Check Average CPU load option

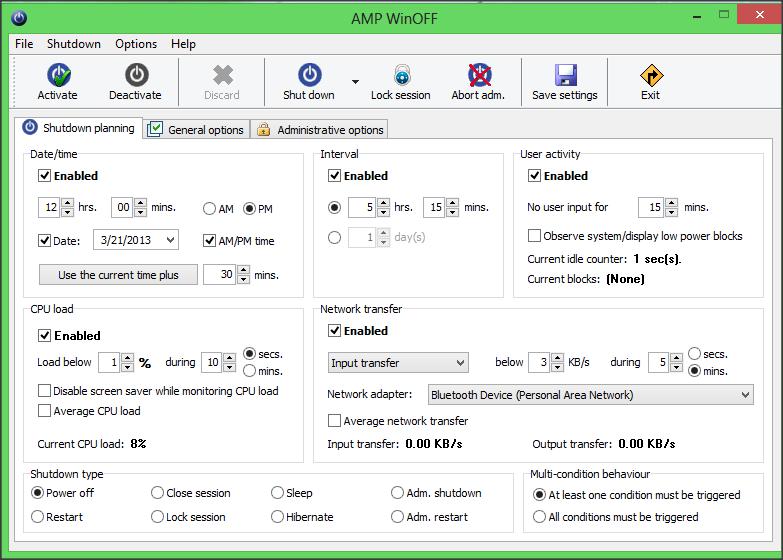(x=44, y=410)
